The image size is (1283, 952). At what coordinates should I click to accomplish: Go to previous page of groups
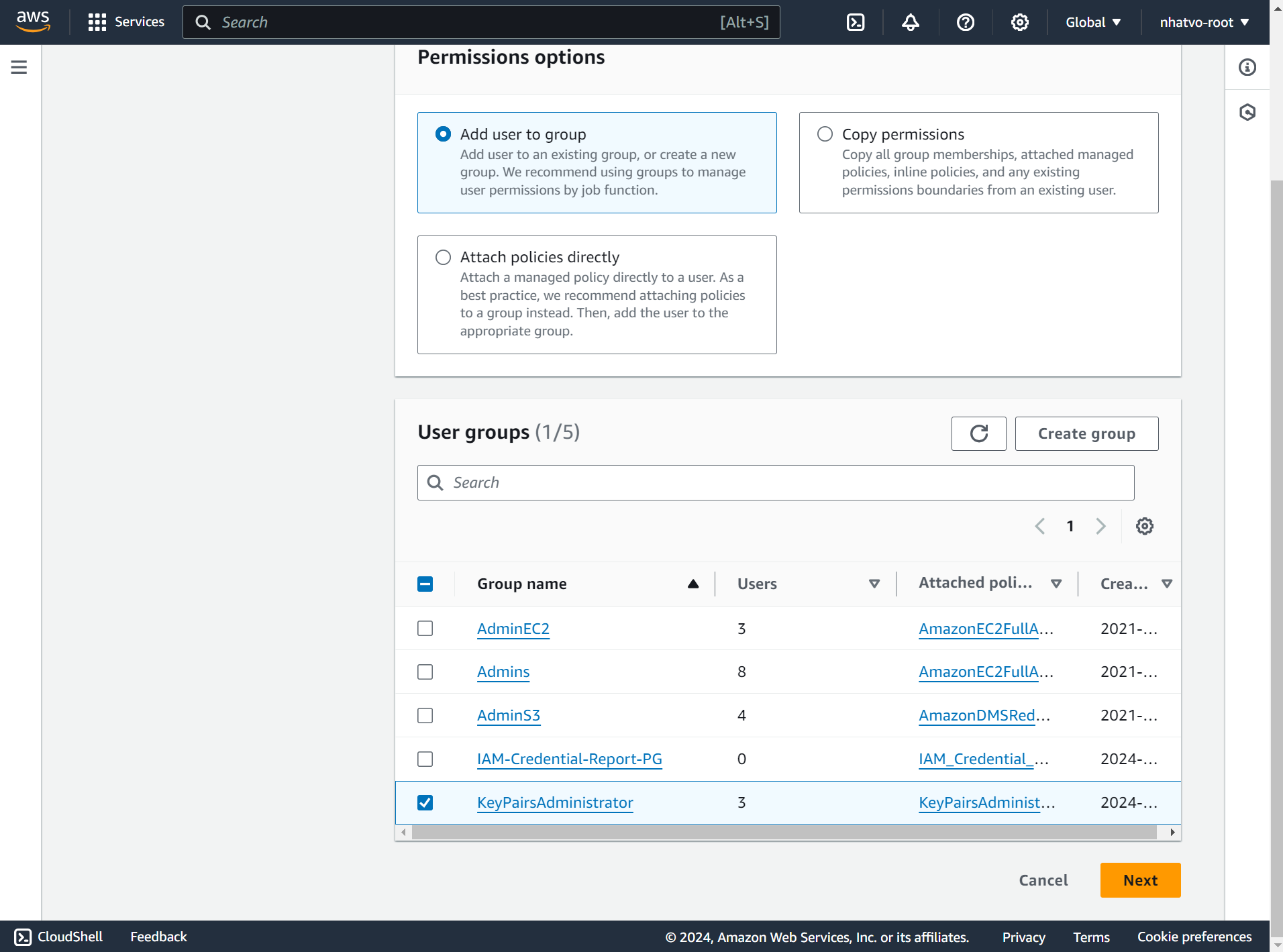(x=1040, y=526)
